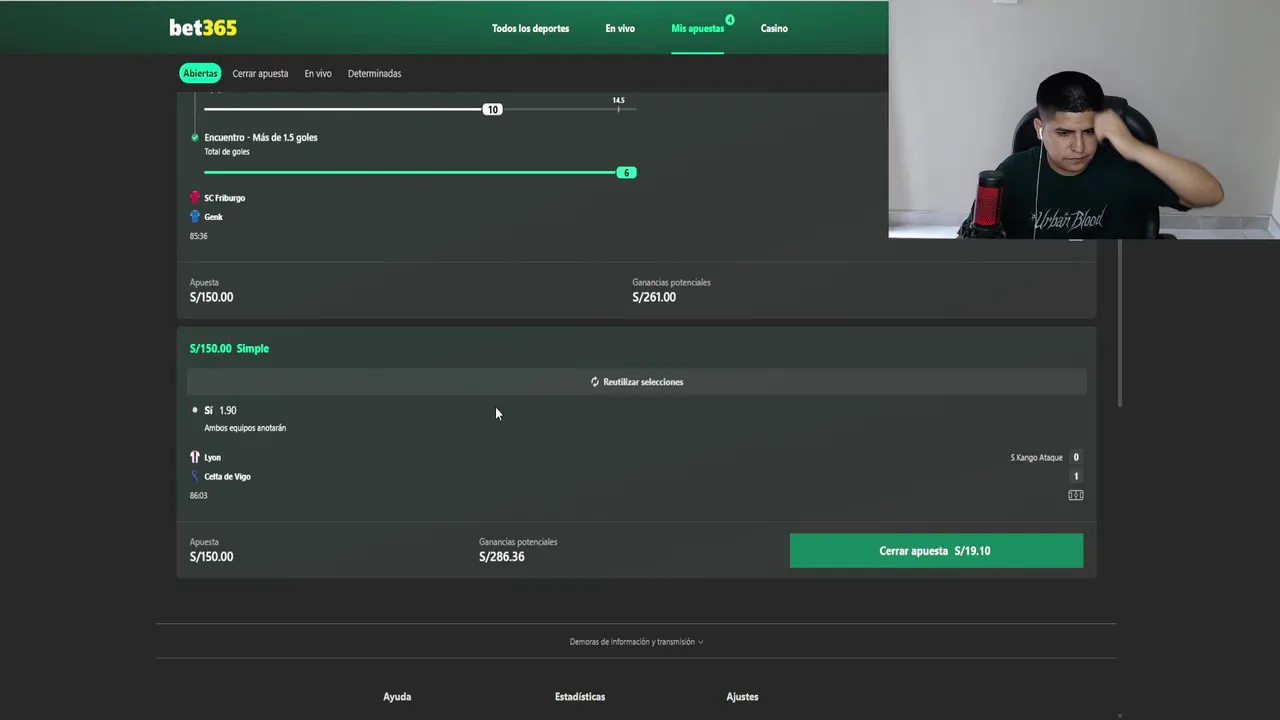Click the Celta de Vigo team name

click(227, 476)
